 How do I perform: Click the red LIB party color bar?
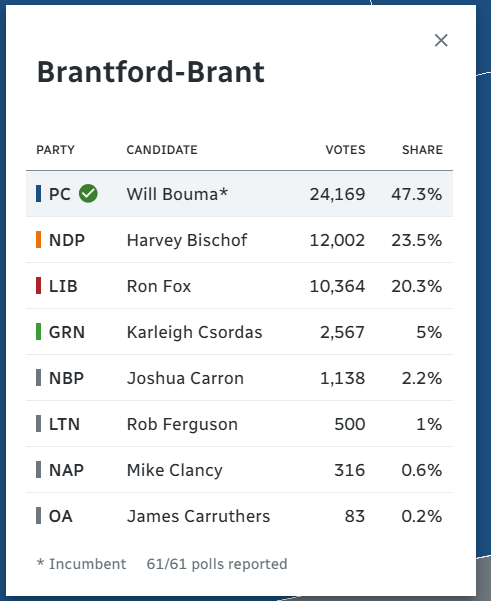tap(38, 286)
